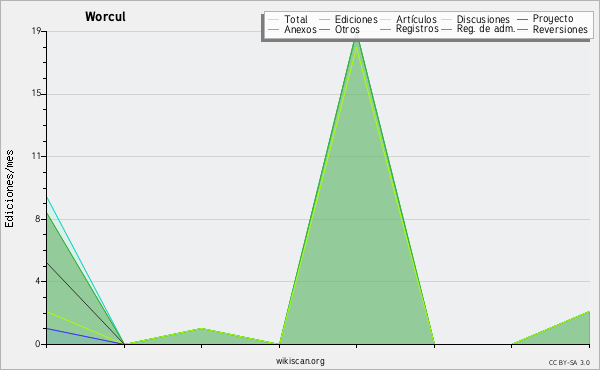
Task: Click the Anexos legend label
Action: click(x=300, y=29)
